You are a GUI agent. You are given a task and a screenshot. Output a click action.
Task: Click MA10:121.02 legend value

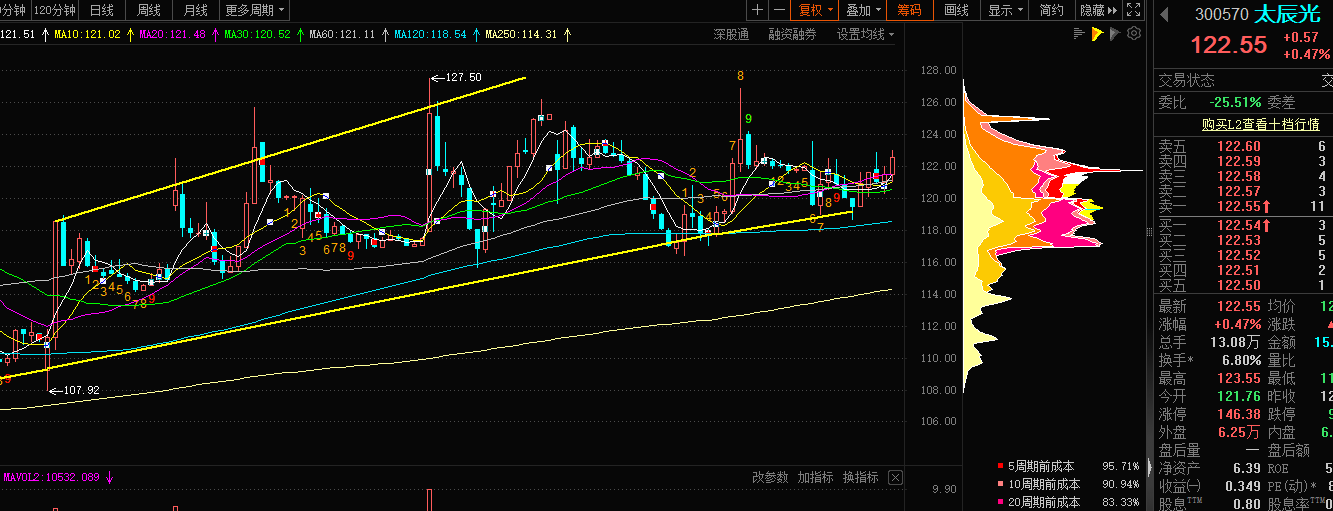coord(87,34)
